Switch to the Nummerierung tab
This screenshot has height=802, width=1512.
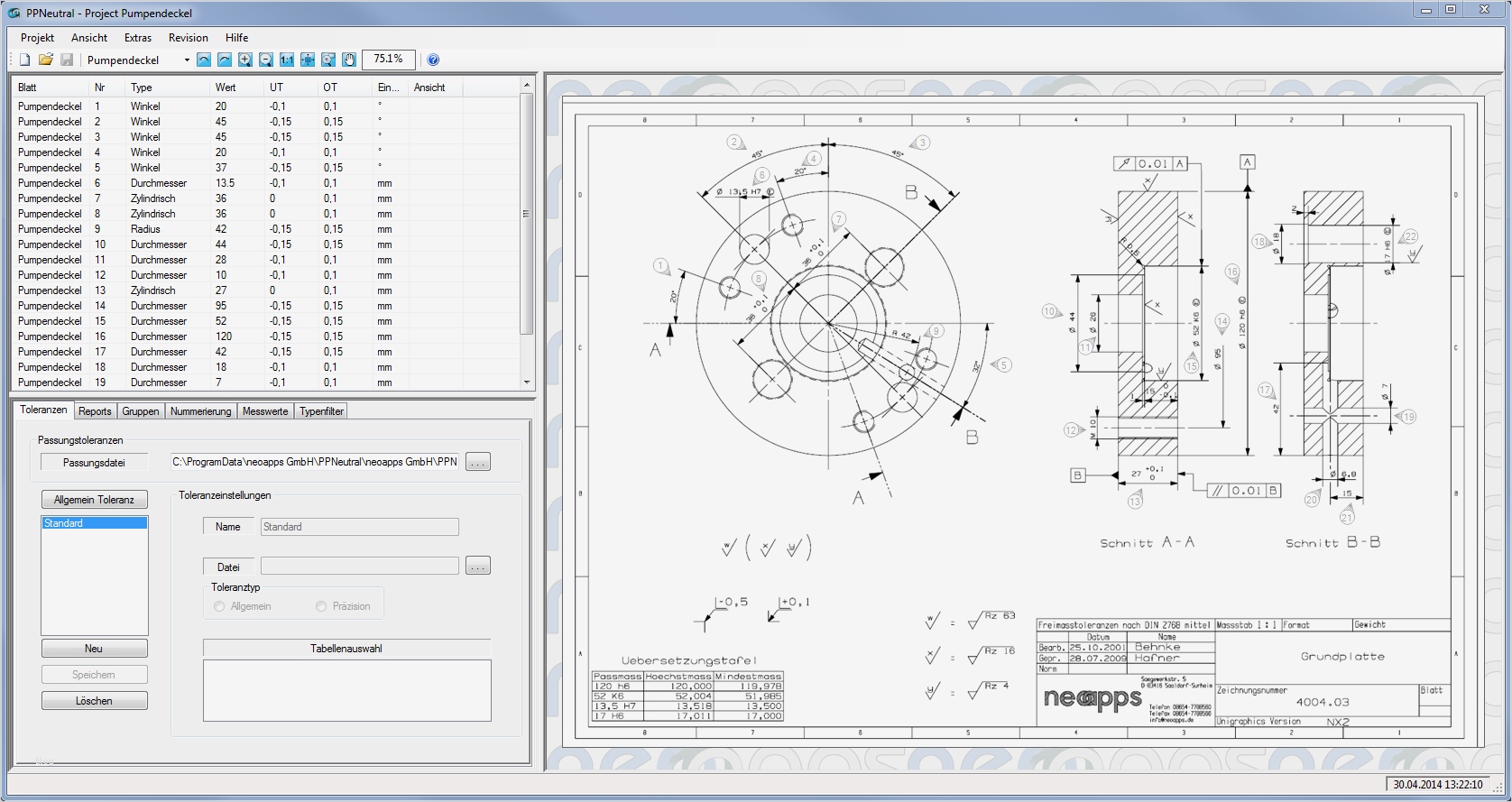click(x=201, y=411)
